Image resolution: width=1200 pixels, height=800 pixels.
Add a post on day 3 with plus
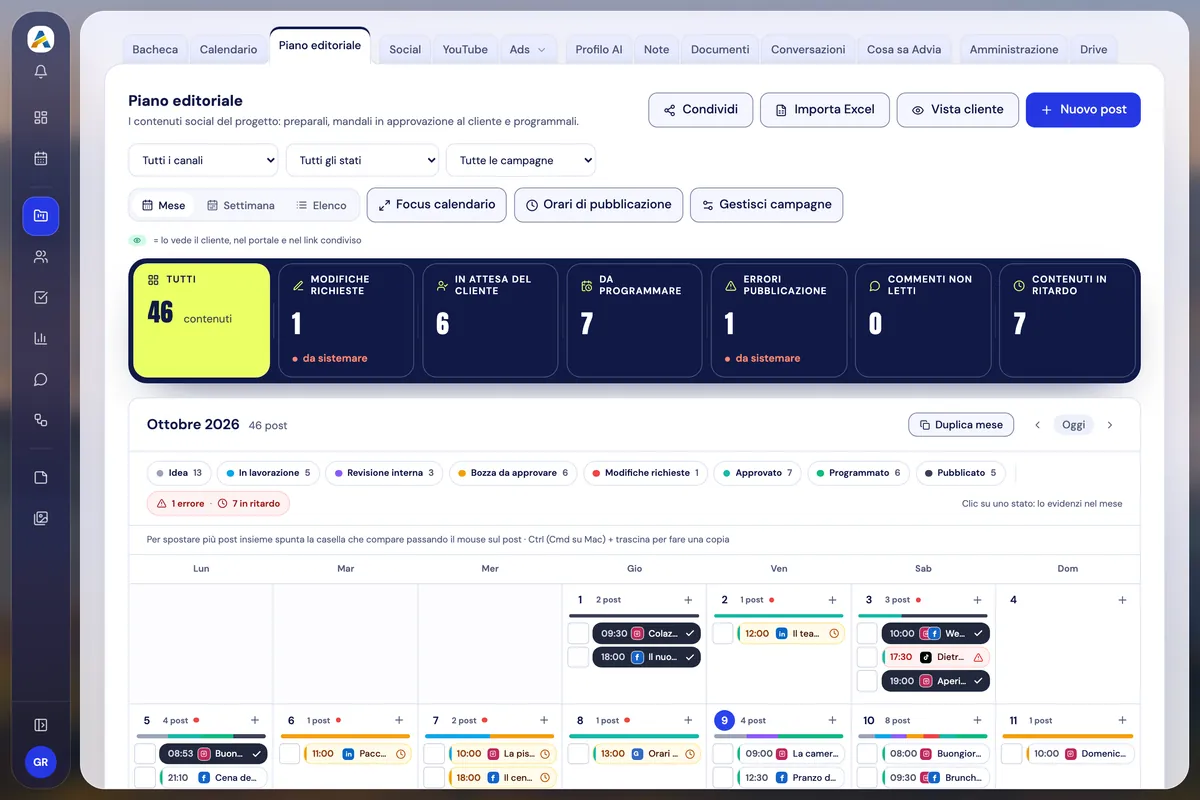click(x=977, y=600)
